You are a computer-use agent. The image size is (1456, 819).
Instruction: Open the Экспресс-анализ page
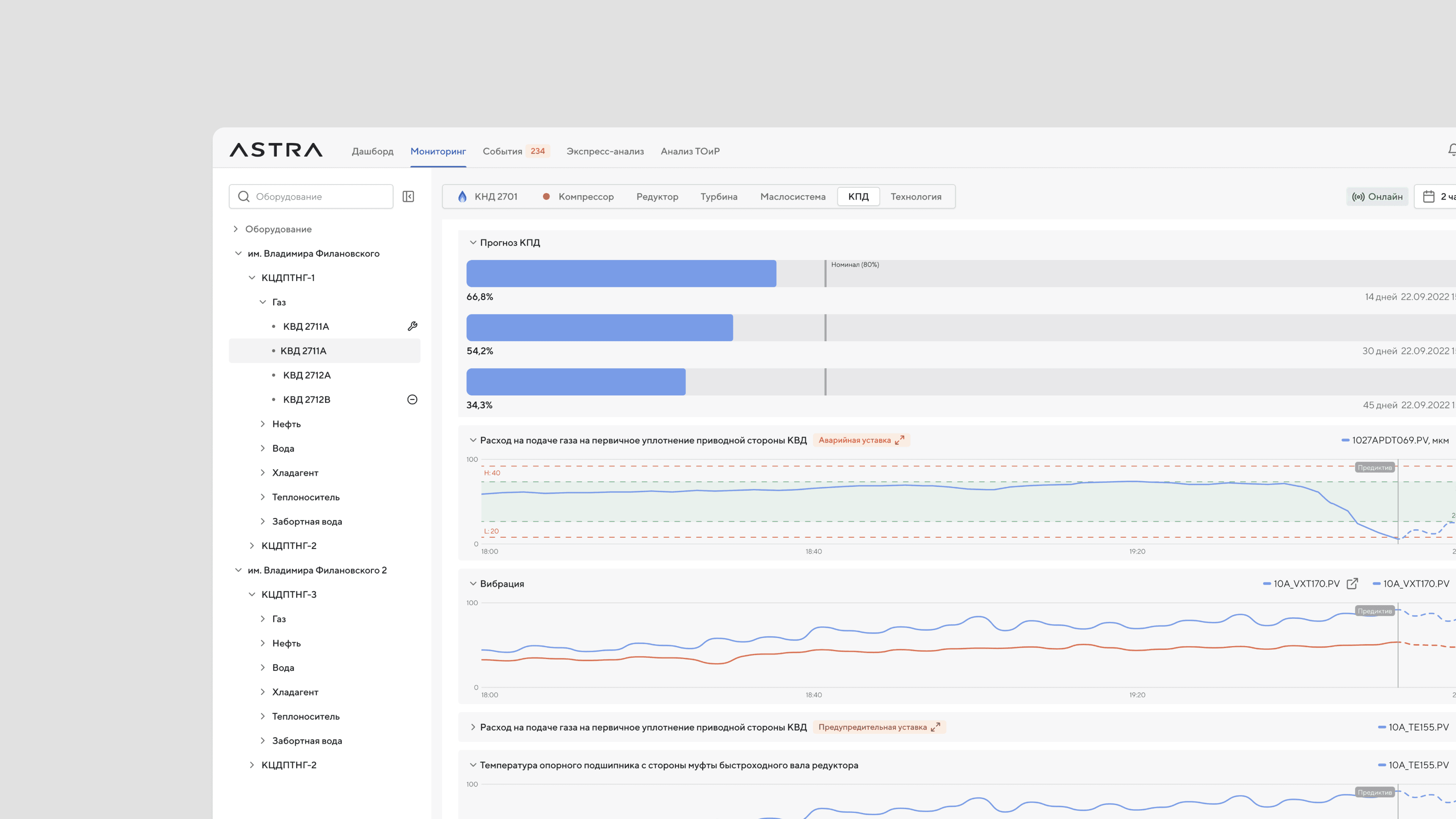click(x=605, y=151)
